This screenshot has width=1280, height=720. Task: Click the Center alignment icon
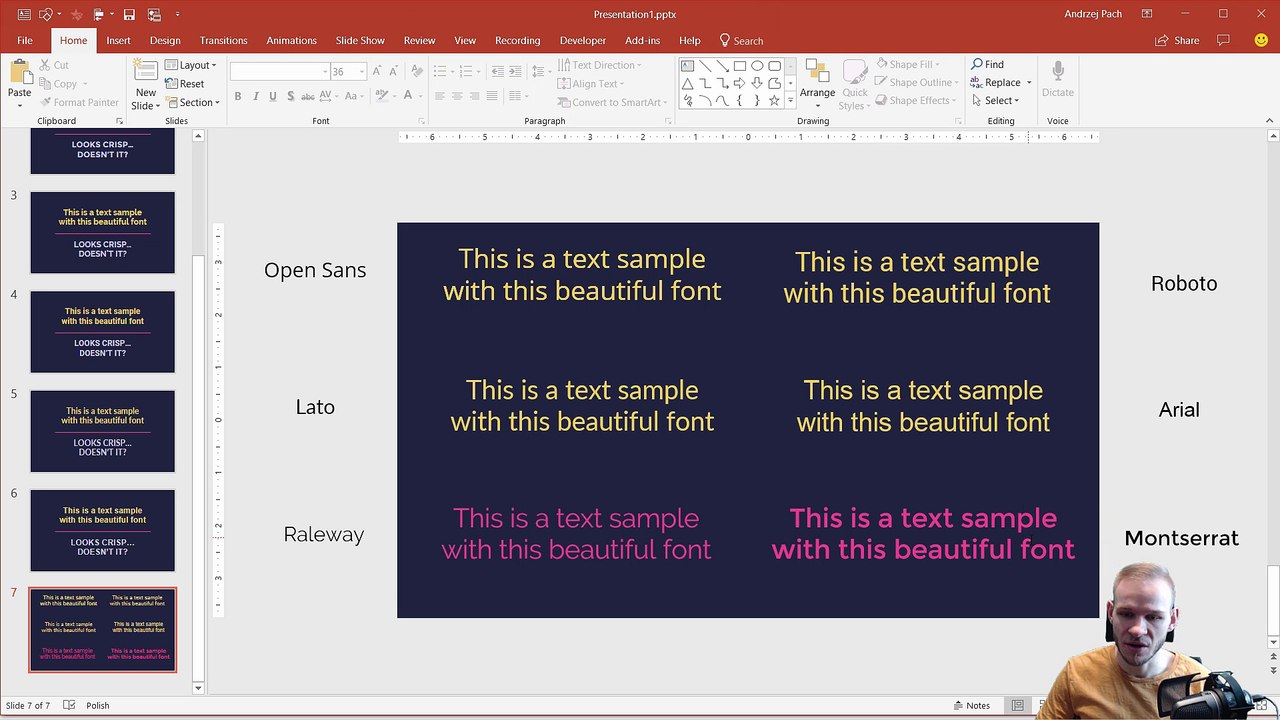tap(457, 96)
